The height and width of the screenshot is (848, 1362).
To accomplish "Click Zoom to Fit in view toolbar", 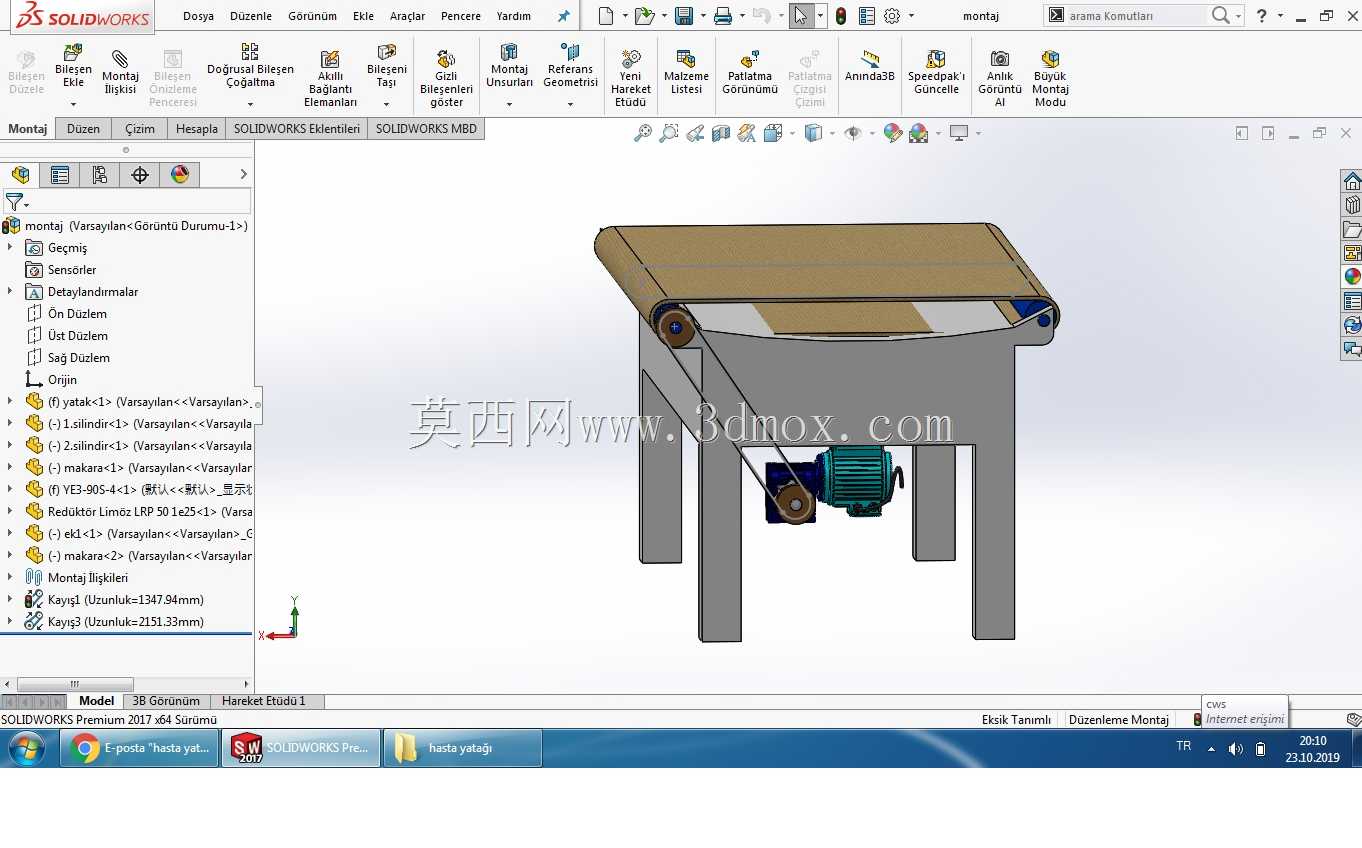I will pos(643,133).
